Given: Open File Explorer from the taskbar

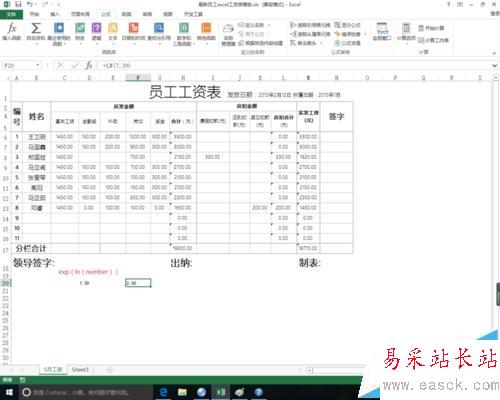Looking at the screenshot, I should click(x=182, y=392).
